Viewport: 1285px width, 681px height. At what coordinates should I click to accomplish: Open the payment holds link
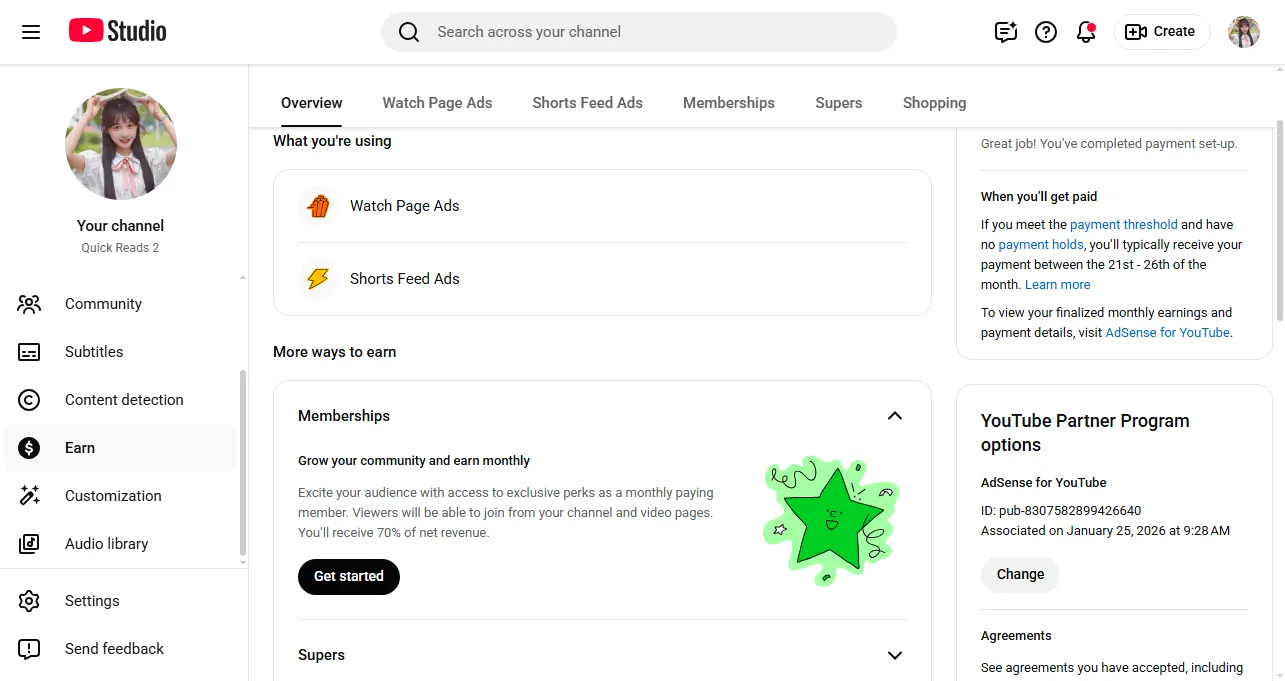click(1040, 245)
